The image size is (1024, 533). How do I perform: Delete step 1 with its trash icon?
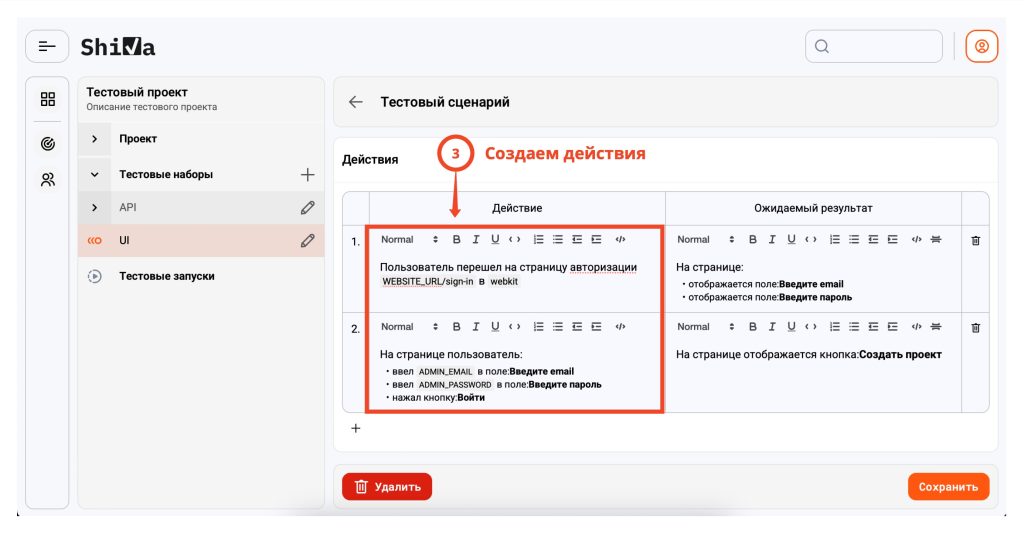tap(976, 240)
